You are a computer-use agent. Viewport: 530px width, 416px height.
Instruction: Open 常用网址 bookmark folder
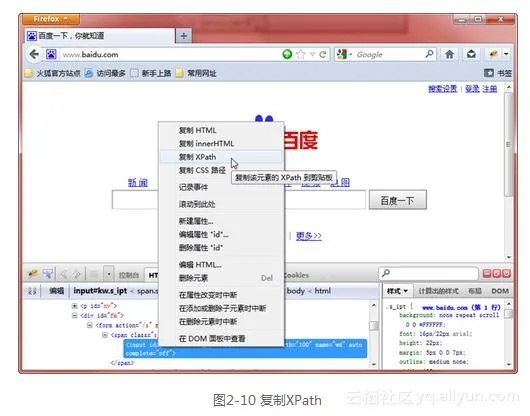[x=196, y=73]
